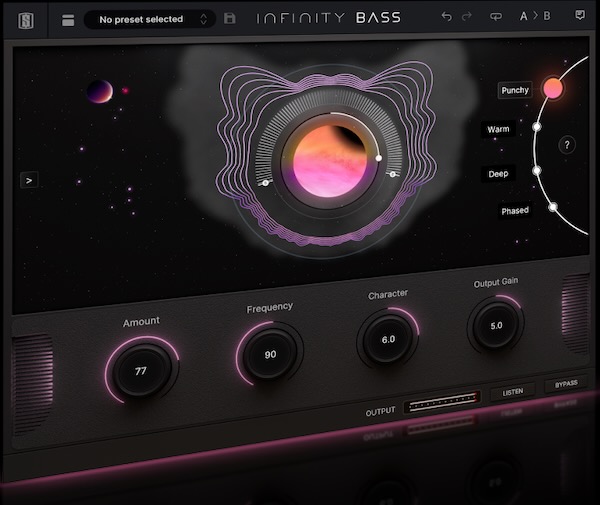Viewport: 600px width, 505px height.
Task: Click the 'Character' label text
Action: click(x=388, y=295)
